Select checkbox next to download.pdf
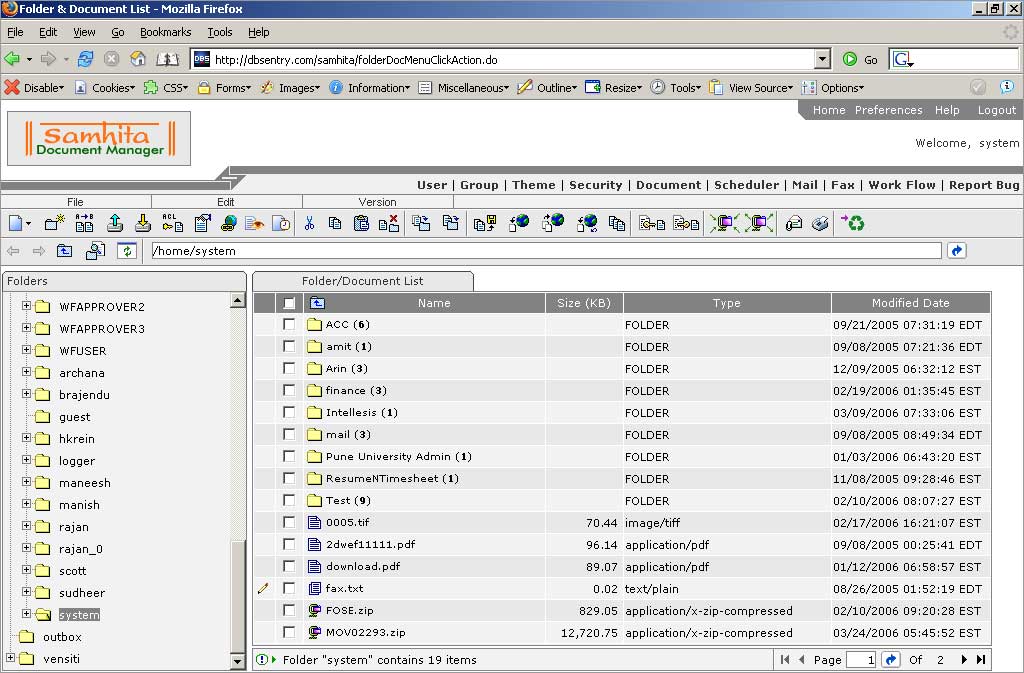Screen dimensions: 1024x673 coord(289,566)
